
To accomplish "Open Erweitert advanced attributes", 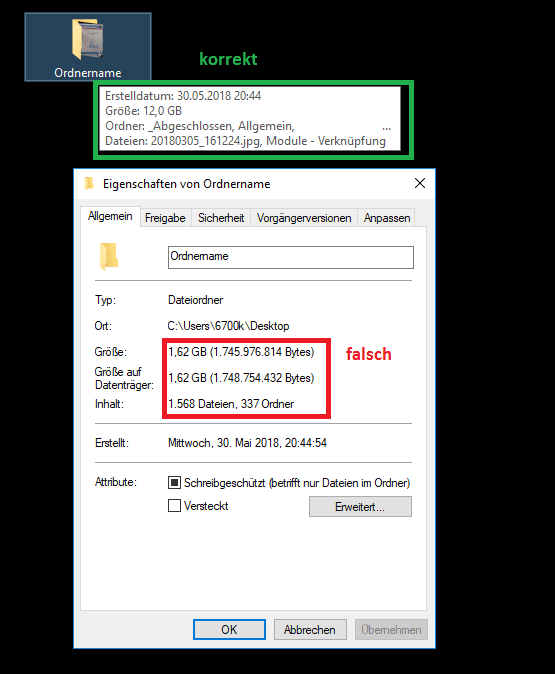I will (360, 507).
